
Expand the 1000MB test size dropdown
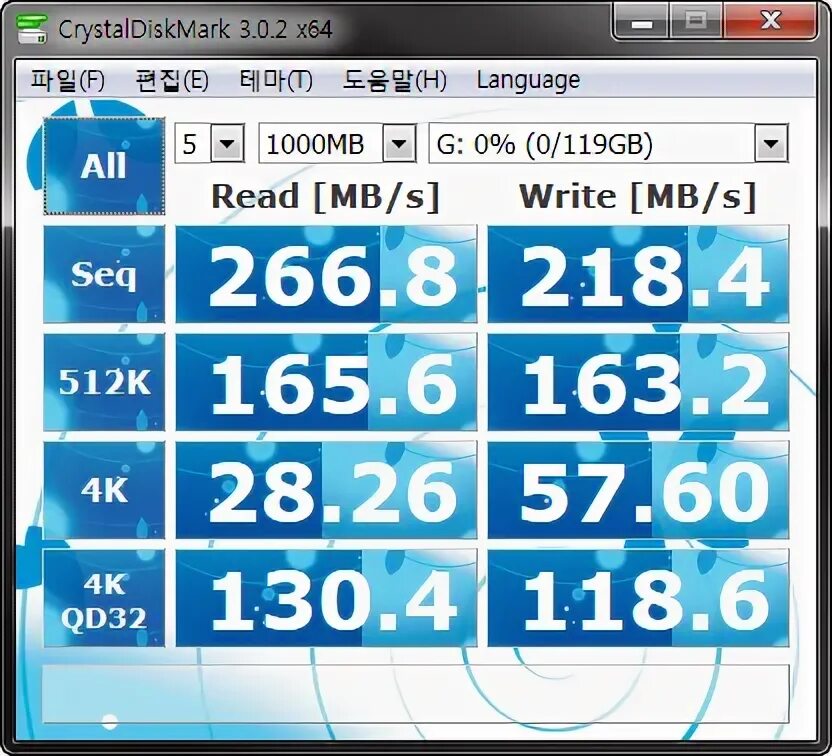(399, 143)
